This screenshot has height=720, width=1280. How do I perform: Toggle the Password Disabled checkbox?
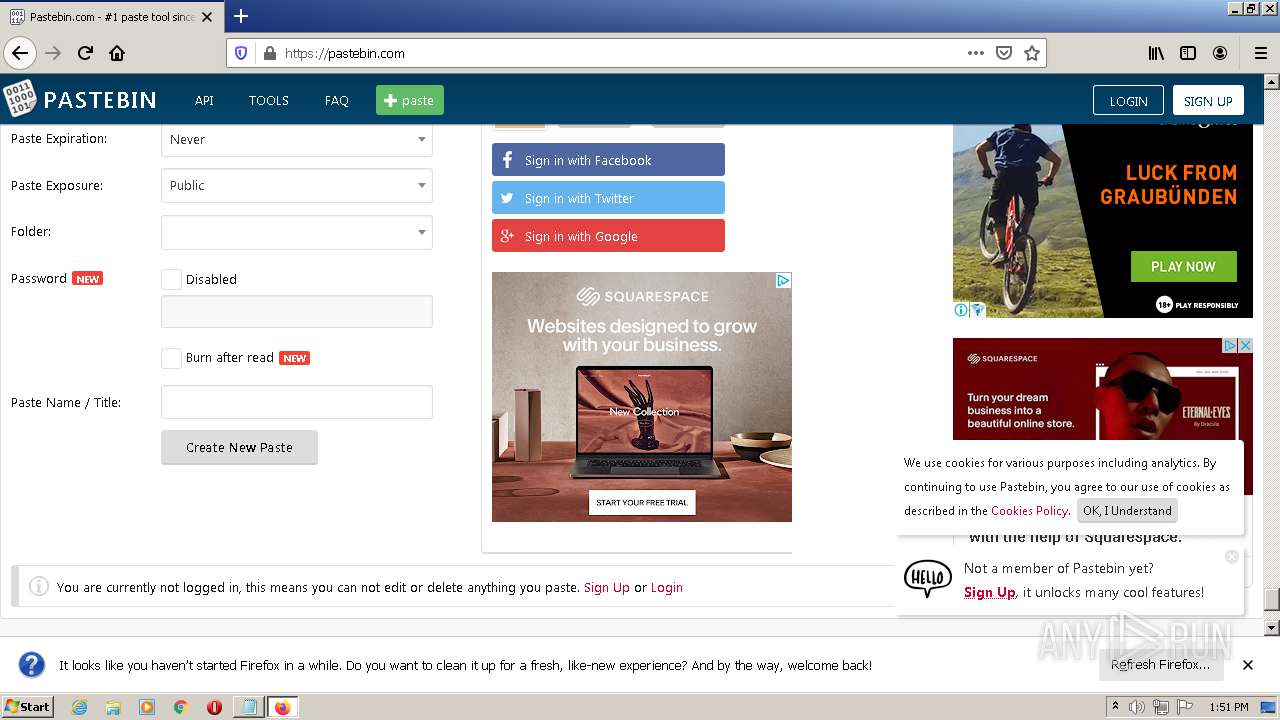tap(172, 280)
